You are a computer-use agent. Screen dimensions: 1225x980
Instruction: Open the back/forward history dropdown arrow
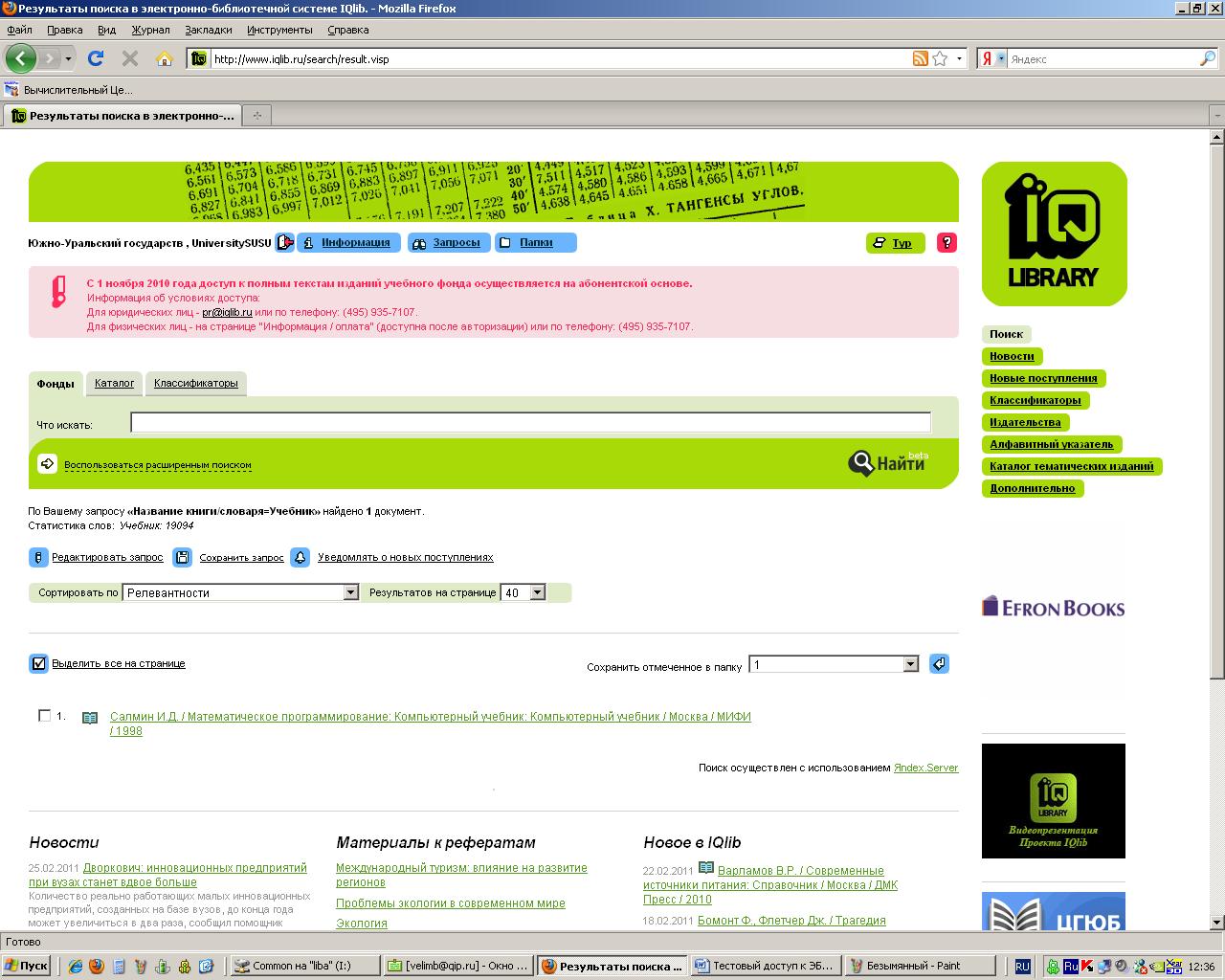pyautogui.click(x=68, y=58)
